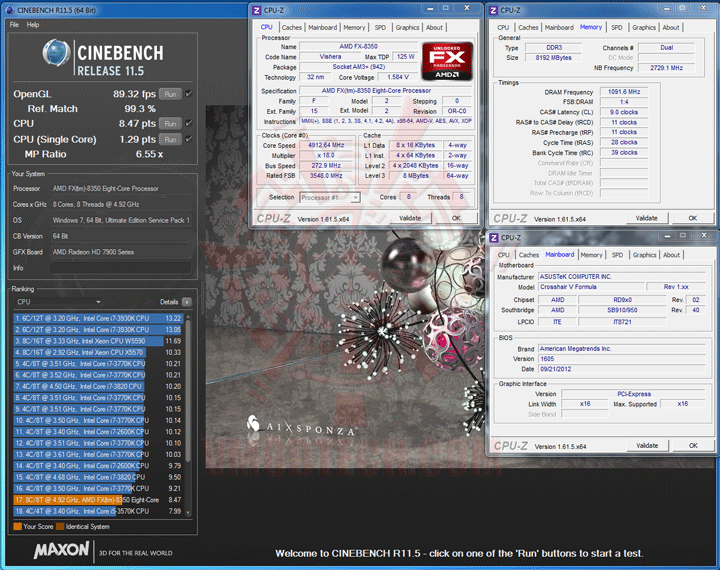Click the NB Frequency value 2729.1 MHz
Screen dimensions: 720x570
666,68
